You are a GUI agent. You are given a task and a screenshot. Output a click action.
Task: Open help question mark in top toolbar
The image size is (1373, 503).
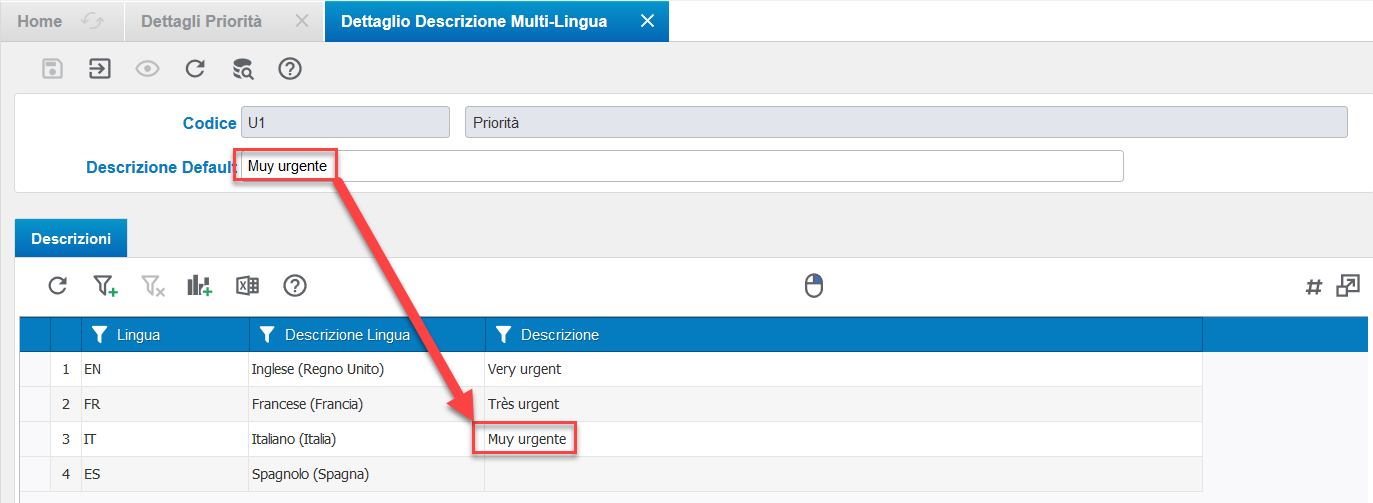pyautogui.click(x=290, y=69)
